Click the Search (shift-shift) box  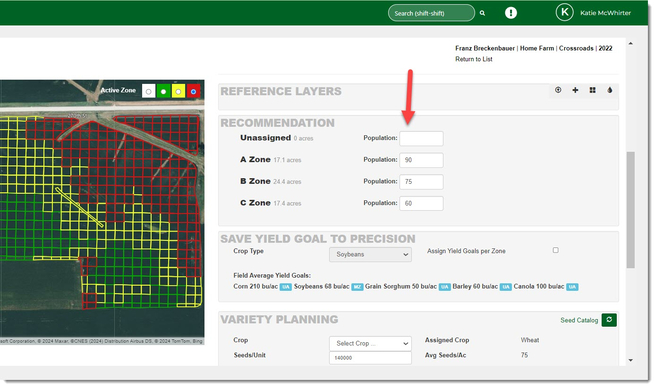tap(431, 13)
